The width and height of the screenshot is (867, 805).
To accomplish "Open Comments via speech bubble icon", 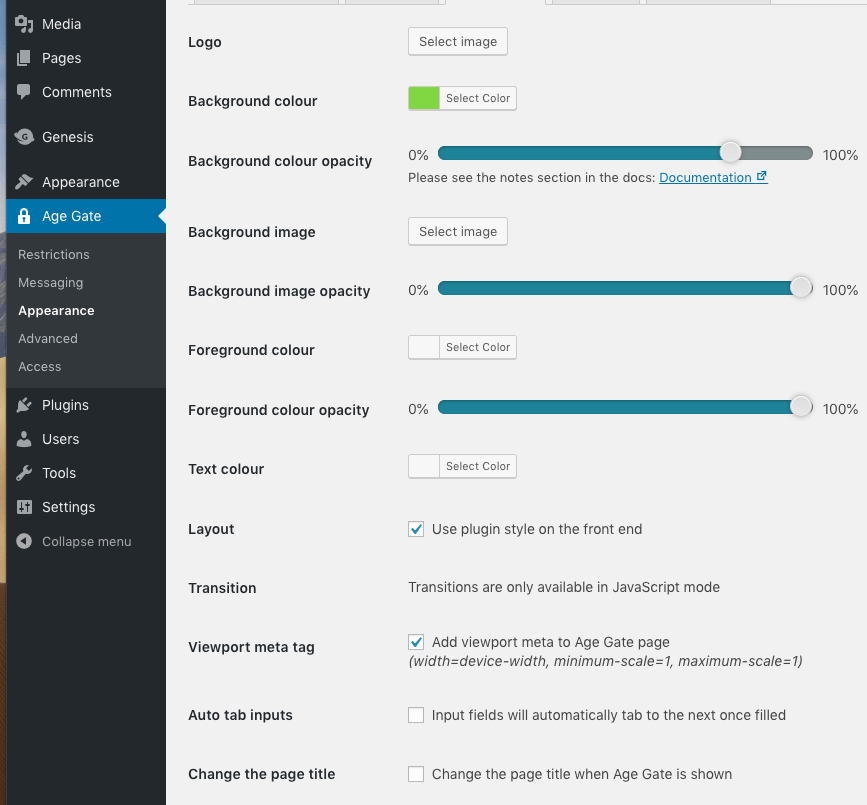I will [x=25, y=92].
